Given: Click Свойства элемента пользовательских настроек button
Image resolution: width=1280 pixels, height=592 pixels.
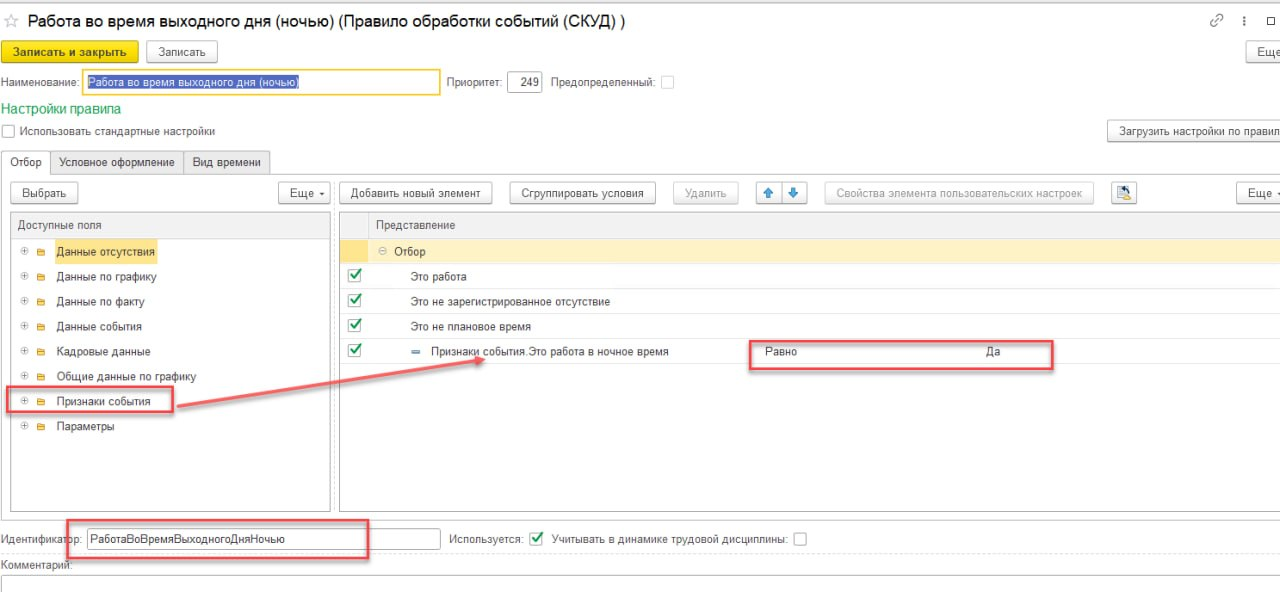Looking at the screenshot, I should 959,193.
